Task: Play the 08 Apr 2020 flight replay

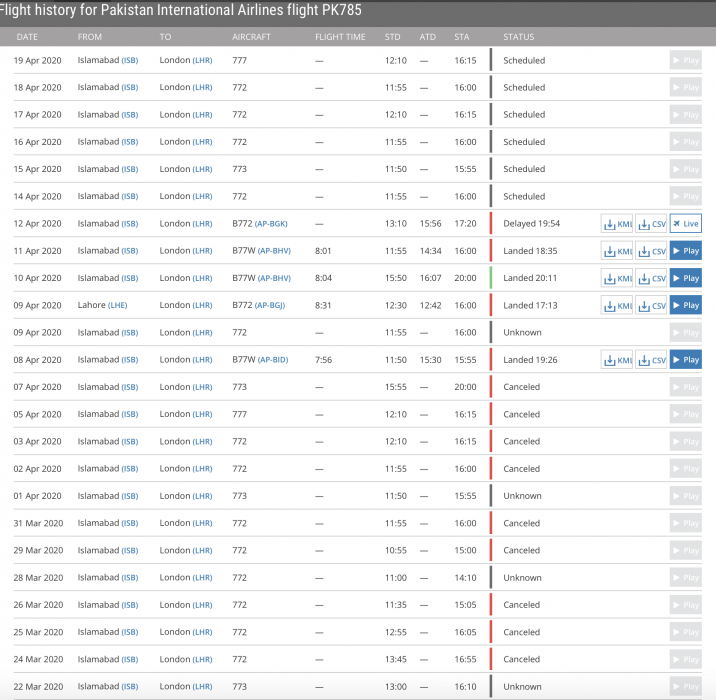Action: (685, 360)
